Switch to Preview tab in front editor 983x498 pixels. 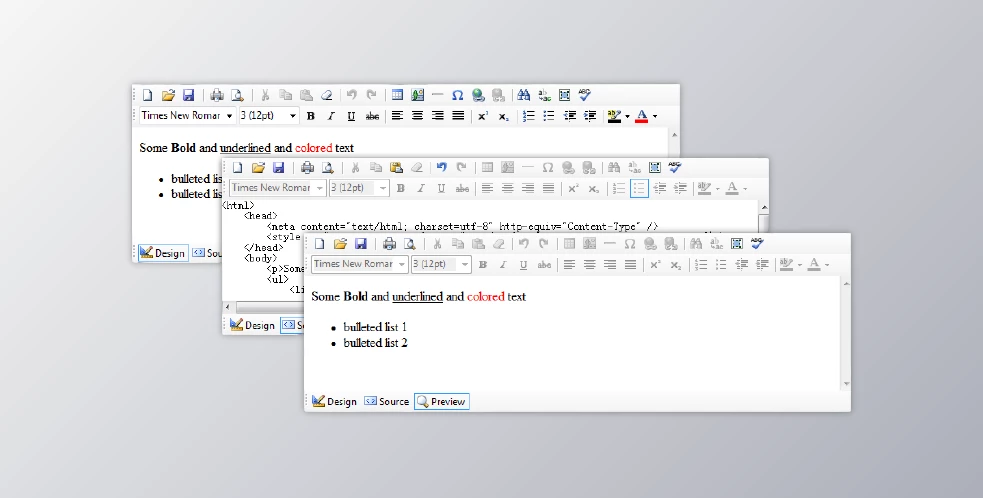coord(441,401)
